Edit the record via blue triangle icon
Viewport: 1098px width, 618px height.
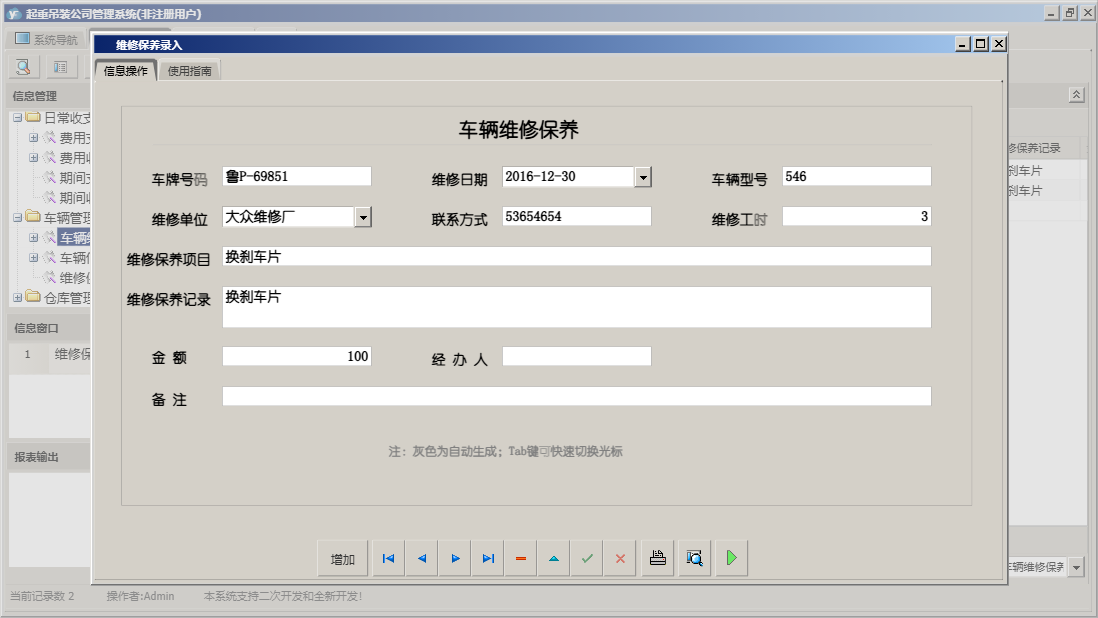click(x=553, y=558)
